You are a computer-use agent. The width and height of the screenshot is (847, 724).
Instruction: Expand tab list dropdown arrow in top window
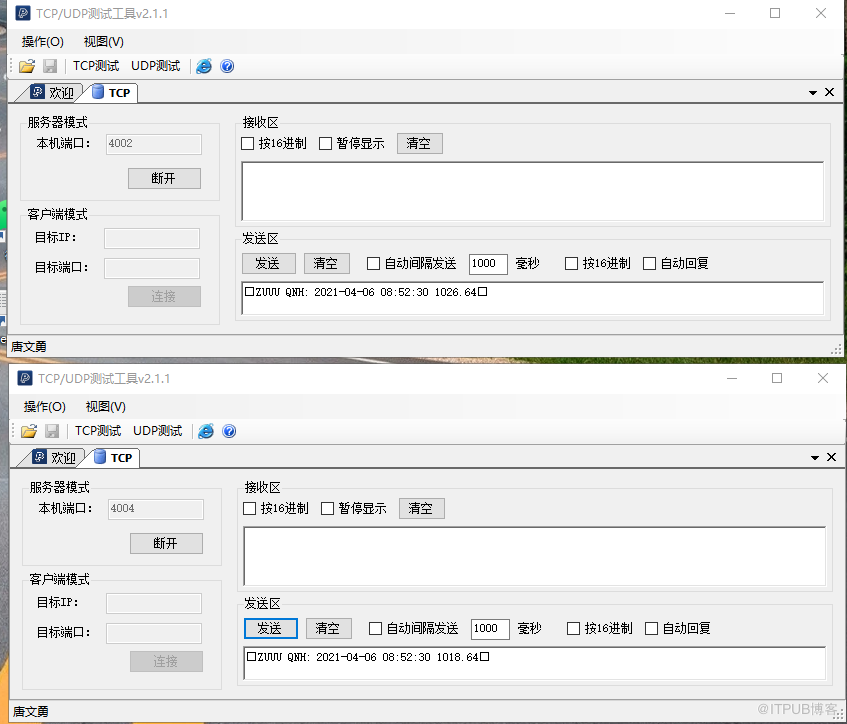(813, 92)
